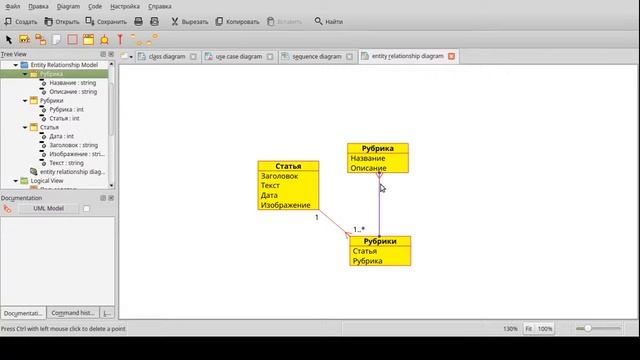The height and width of the screenshot is (360, 640).
Task: Select the orange anchor tool
Action: coord(104,40)
